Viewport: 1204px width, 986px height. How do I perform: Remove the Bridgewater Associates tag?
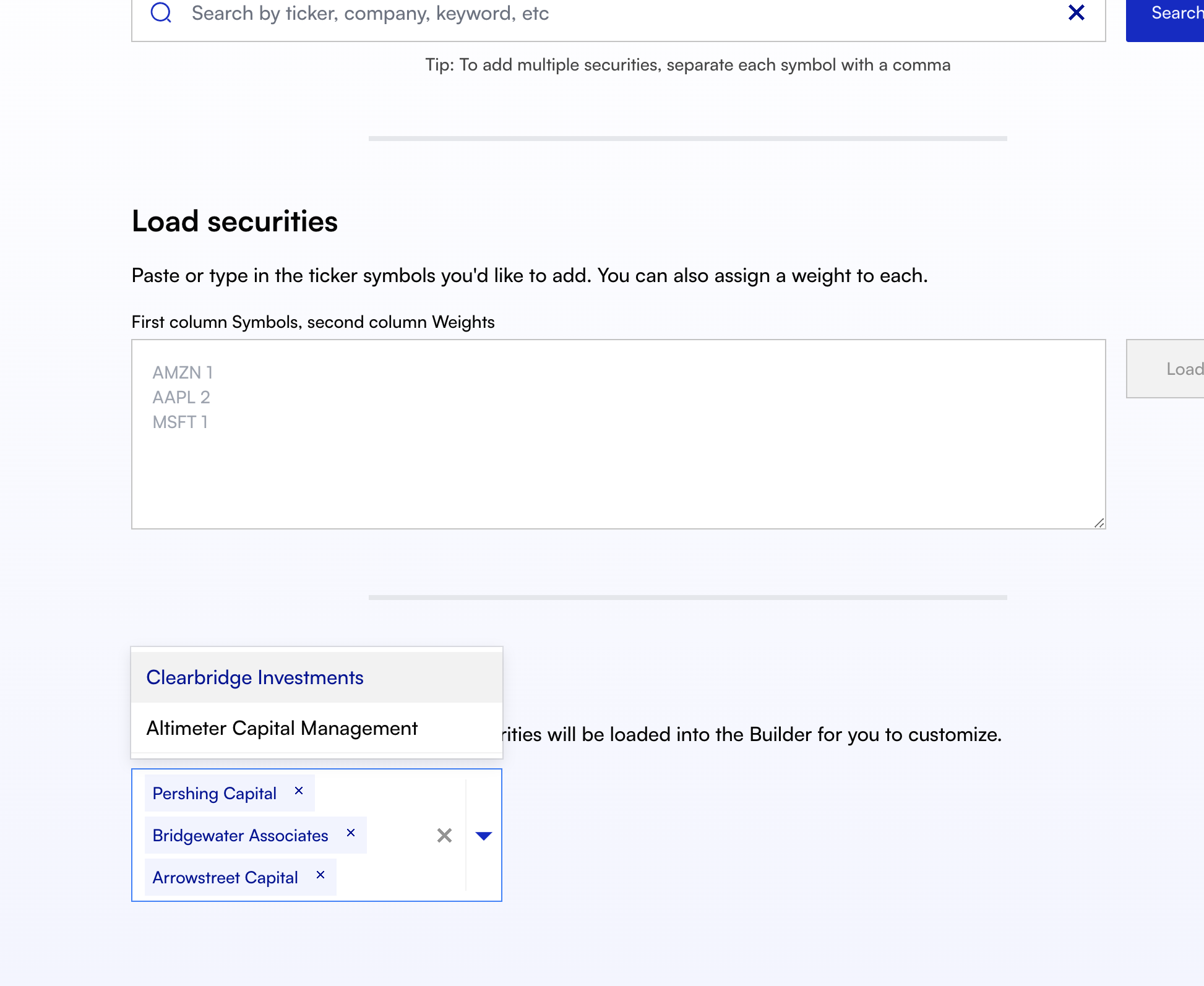pyautogui.click(x=351, y=833)
